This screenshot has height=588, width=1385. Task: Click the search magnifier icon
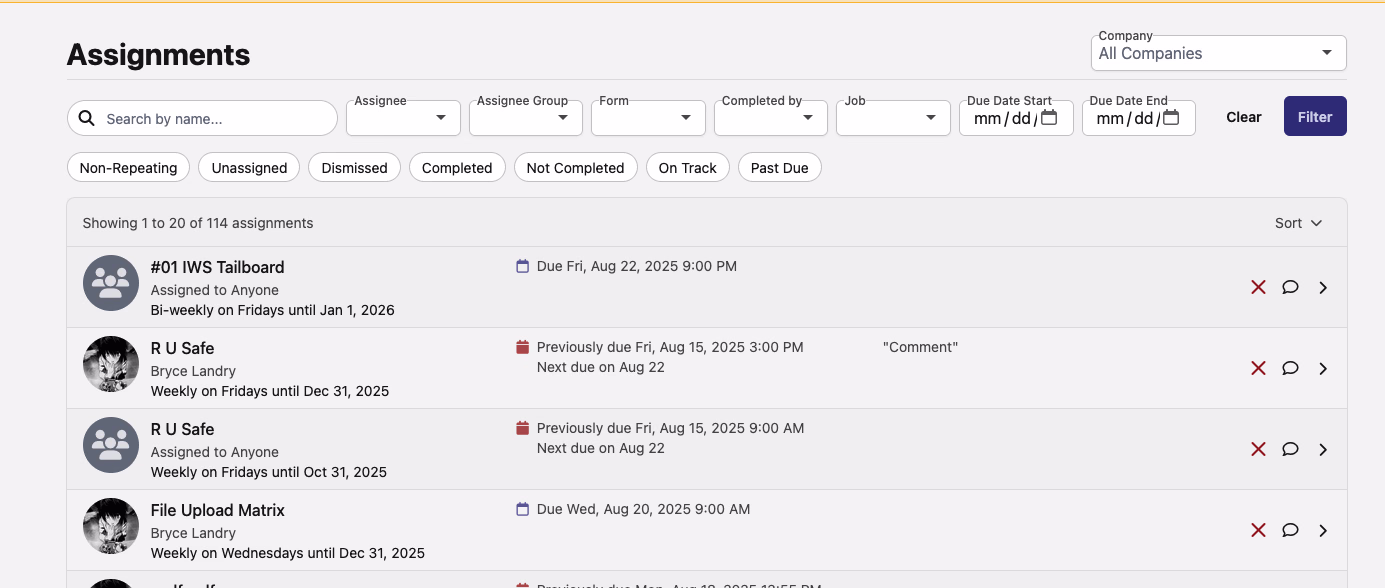point(87,118)
